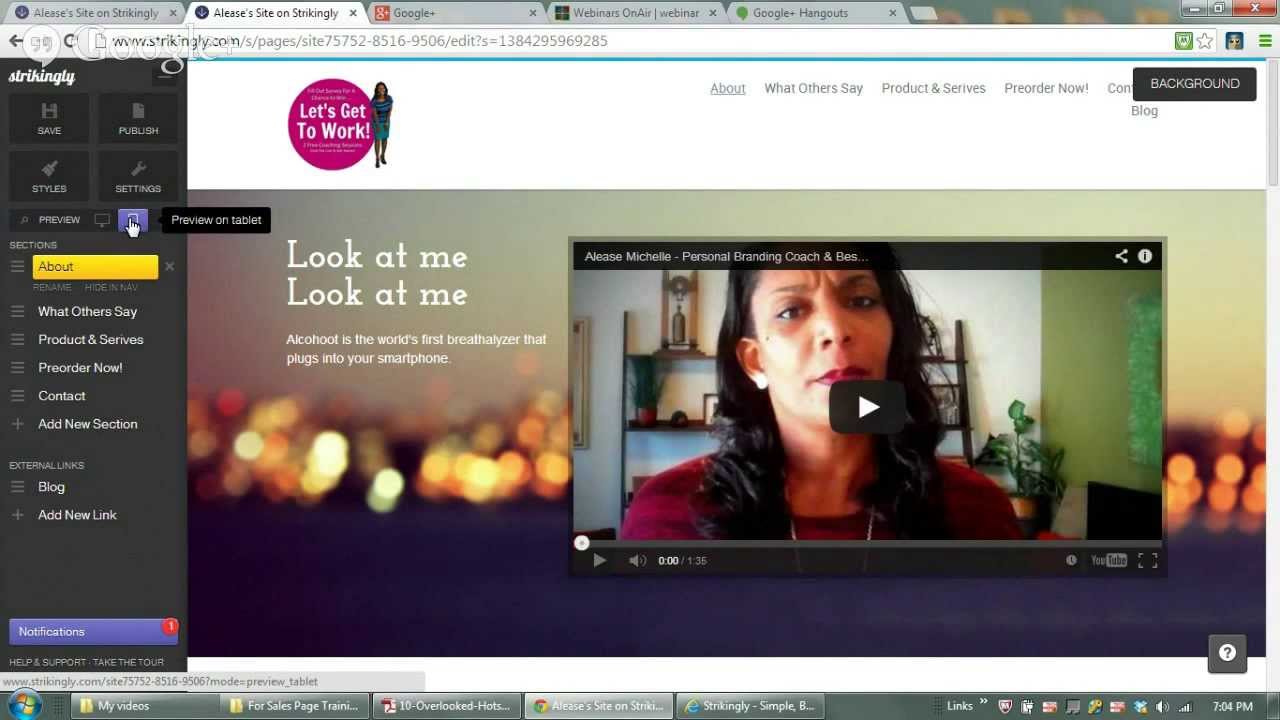This screenshot has width=1280, height=720.
Task: Toggle video fullscreen icon
Action: coord(1148,561)
